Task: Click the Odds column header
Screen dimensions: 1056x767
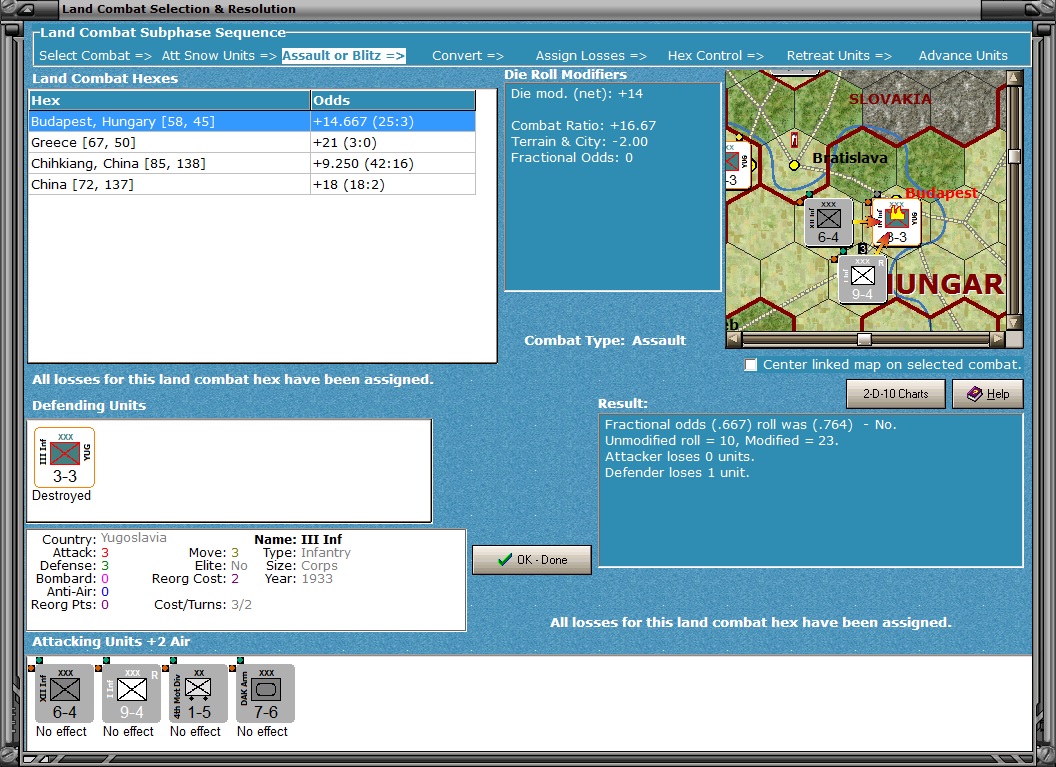Action: (393, 100)
